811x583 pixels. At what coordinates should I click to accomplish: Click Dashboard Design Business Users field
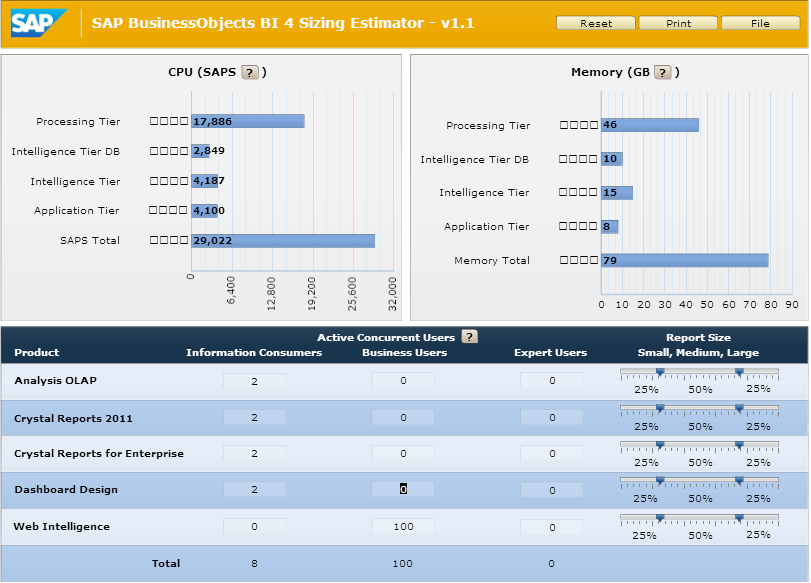[x=403, y=489]
